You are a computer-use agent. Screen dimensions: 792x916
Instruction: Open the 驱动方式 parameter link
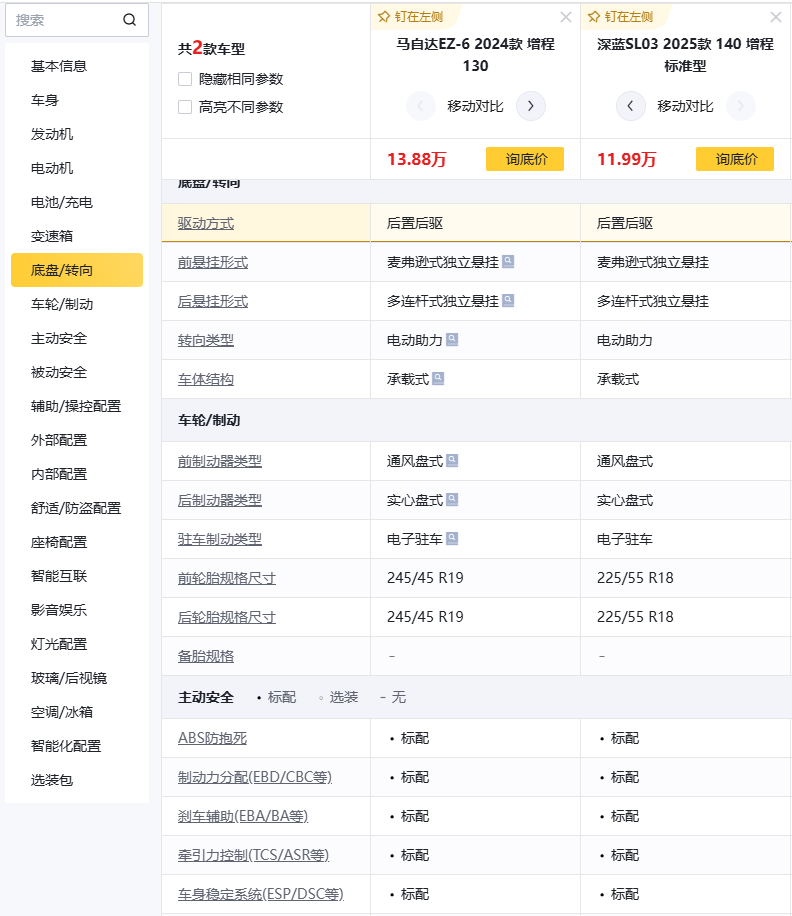point(206,223)
